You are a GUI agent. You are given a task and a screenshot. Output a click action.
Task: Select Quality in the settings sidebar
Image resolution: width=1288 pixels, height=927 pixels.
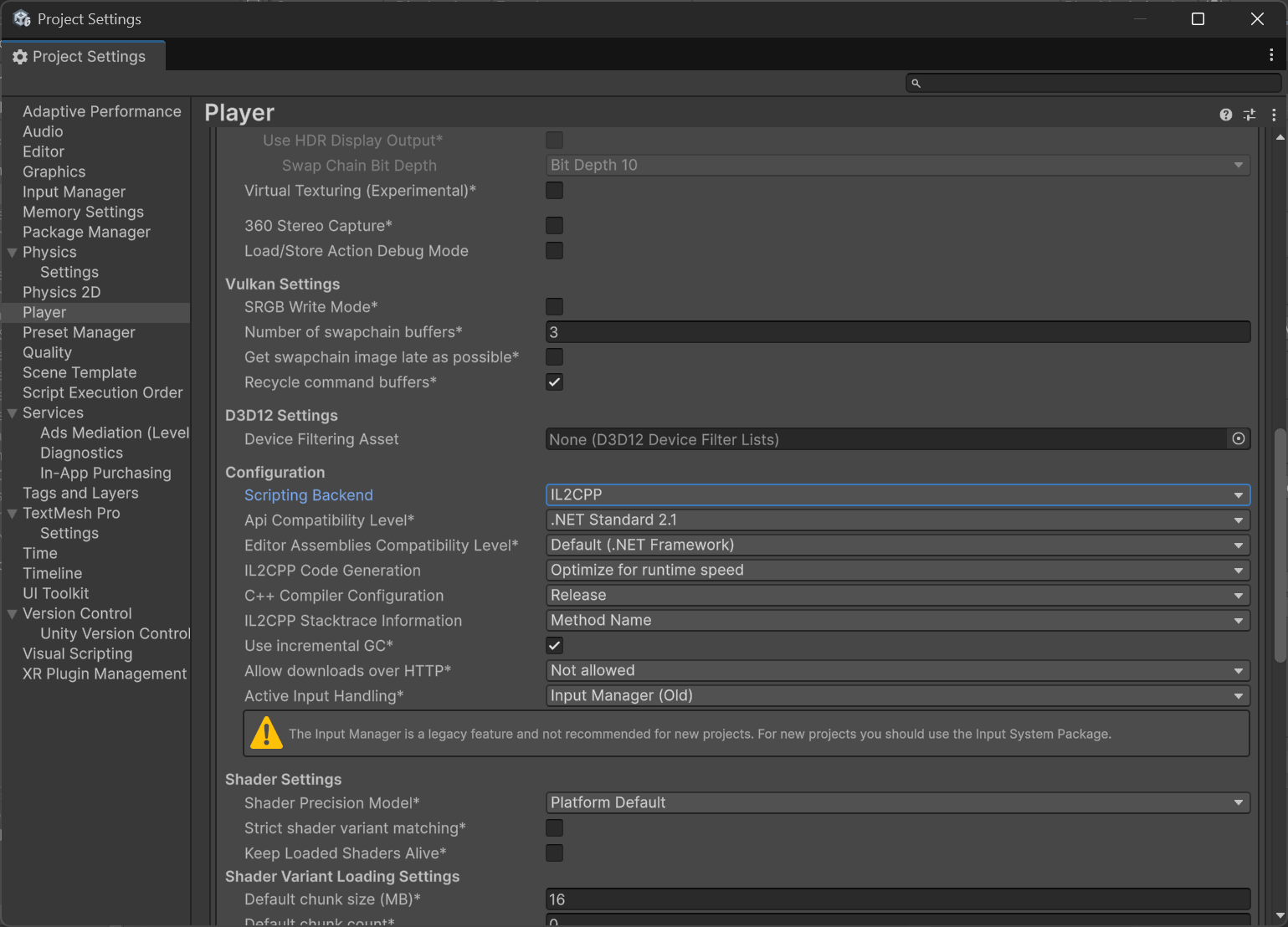(47, 353)
